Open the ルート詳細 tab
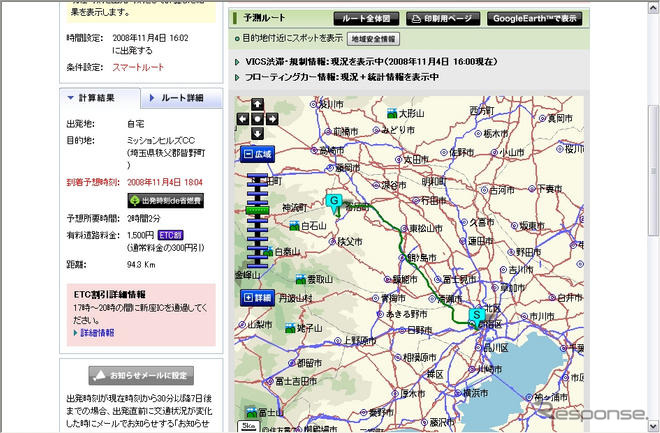 click(179, 97)
